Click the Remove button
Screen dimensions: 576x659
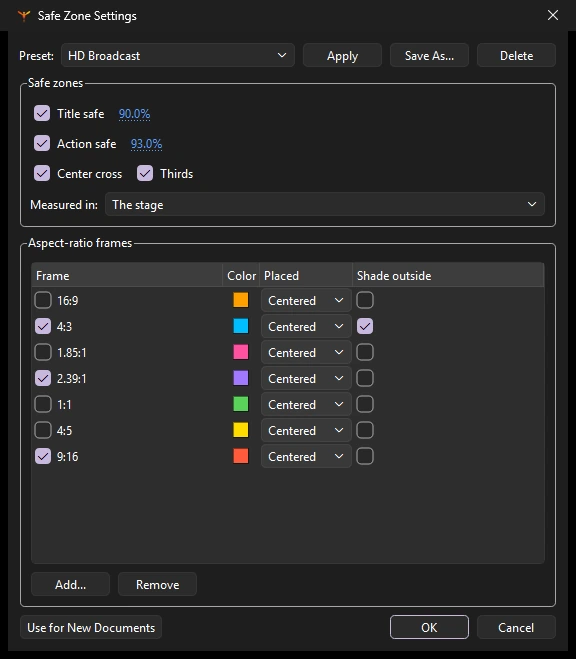(158, 584)
